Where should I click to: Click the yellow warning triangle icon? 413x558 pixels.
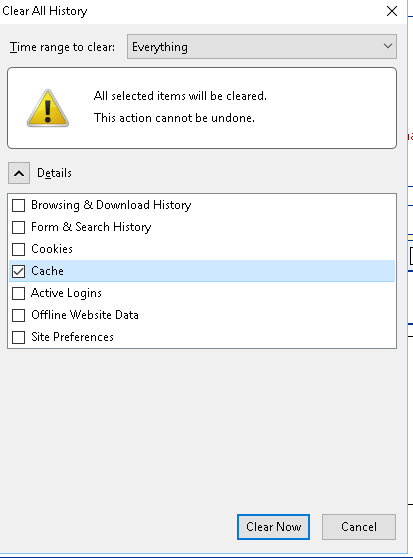click(48, 108)
